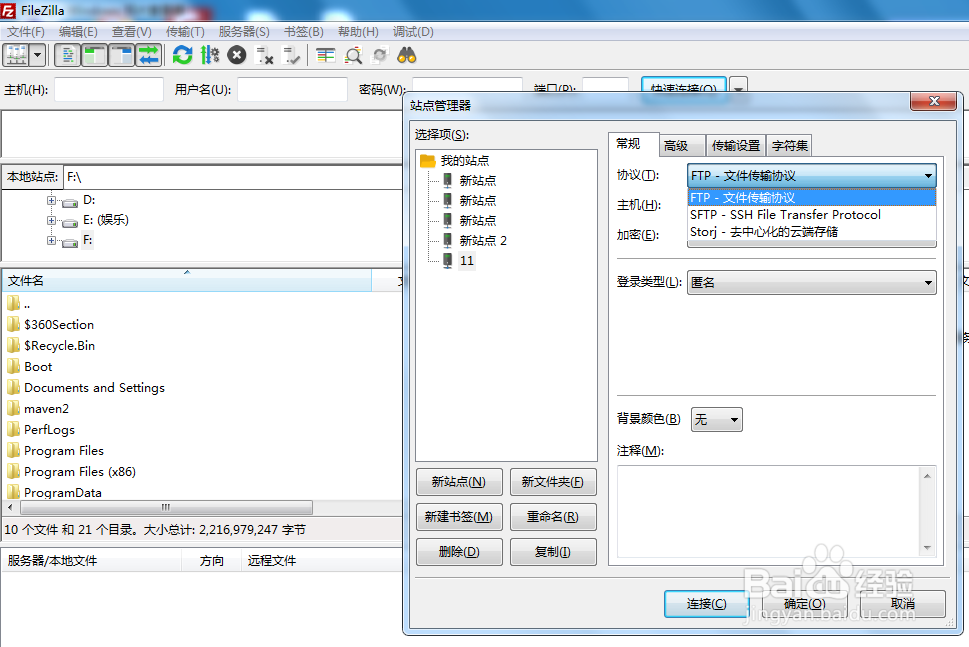Select the parent directory '..' entry

click(x=27, y=303)
